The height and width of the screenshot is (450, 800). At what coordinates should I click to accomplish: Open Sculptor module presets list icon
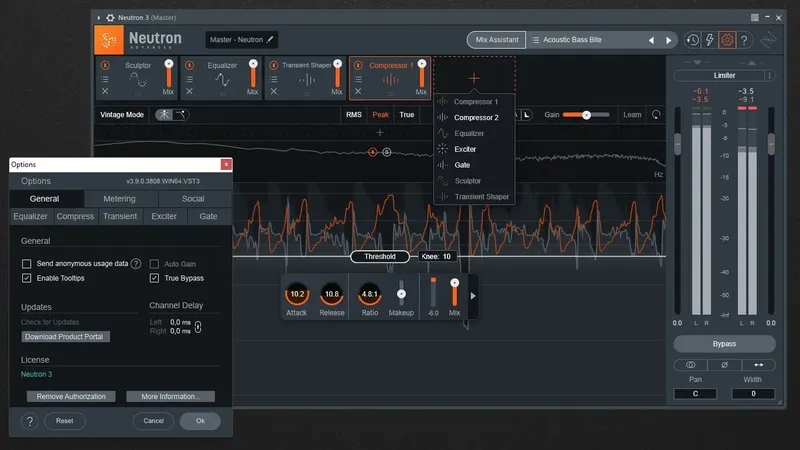click(x=105, y=79)
